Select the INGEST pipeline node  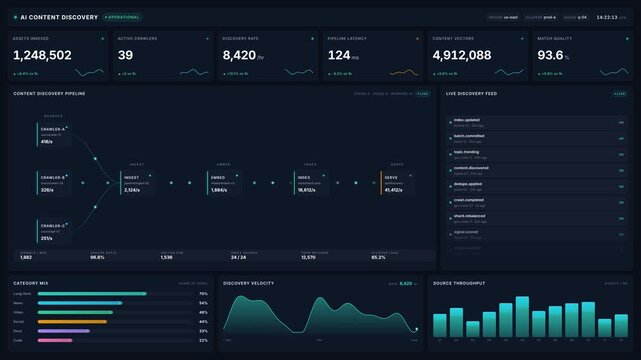pos(137,183)
